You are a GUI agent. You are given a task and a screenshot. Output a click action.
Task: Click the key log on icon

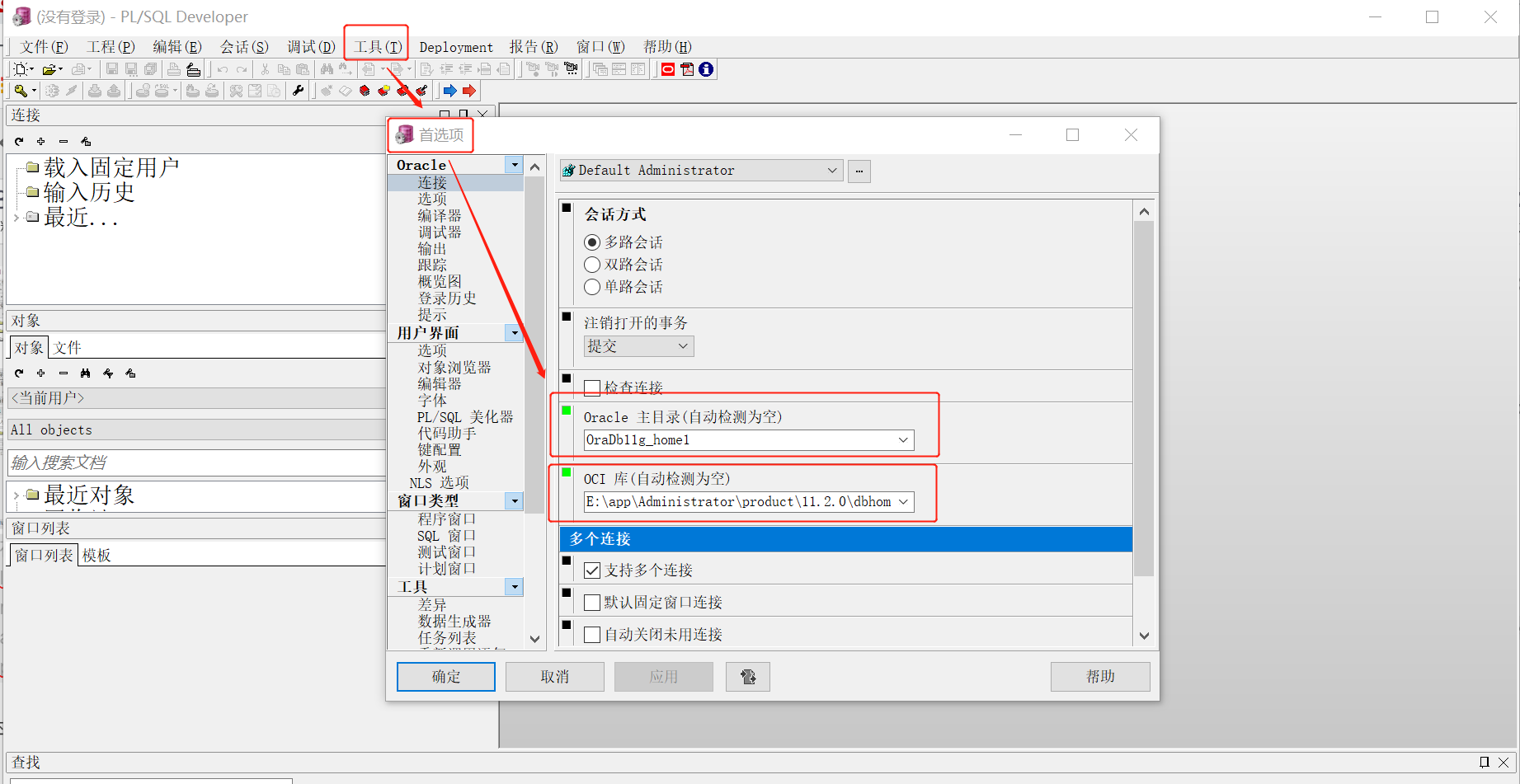(x=21, y=91)
